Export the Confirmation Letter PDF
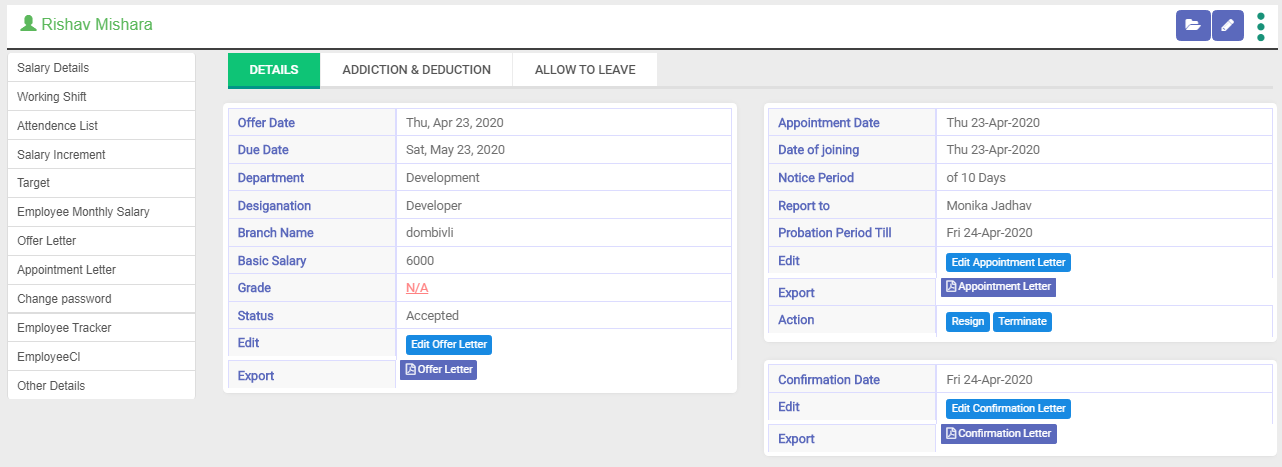The width and height of the screenshot is (1282, 467). [x=998, y=434]
